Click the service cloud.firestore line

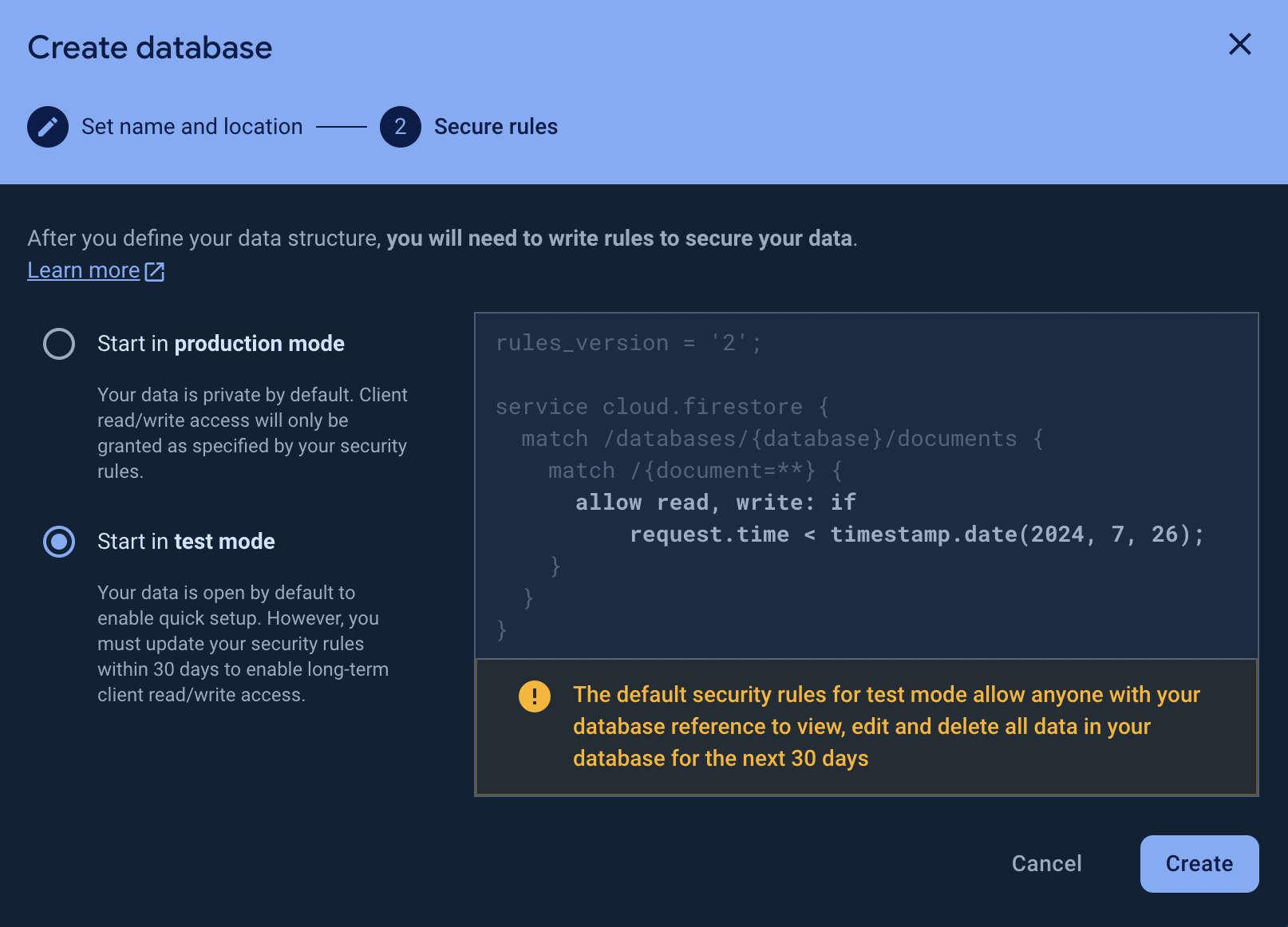point(662,407)
